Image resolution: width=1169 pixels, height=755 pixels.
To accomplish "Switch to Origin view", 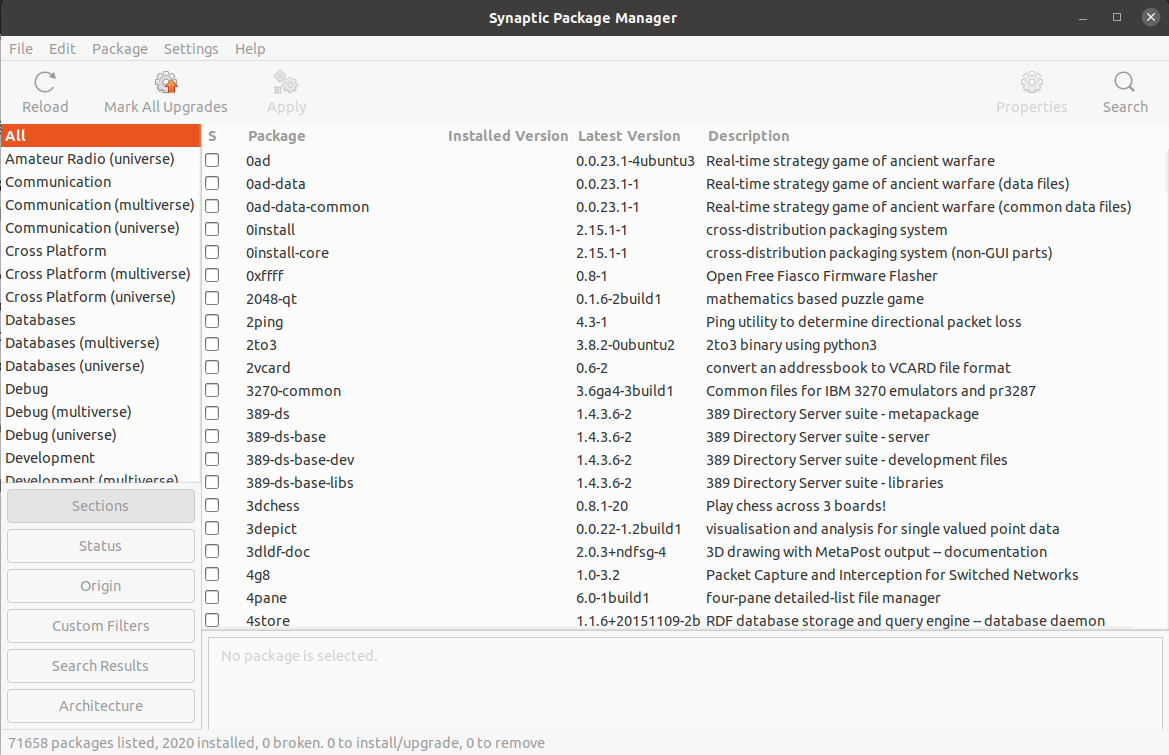I will click(100, 585).
